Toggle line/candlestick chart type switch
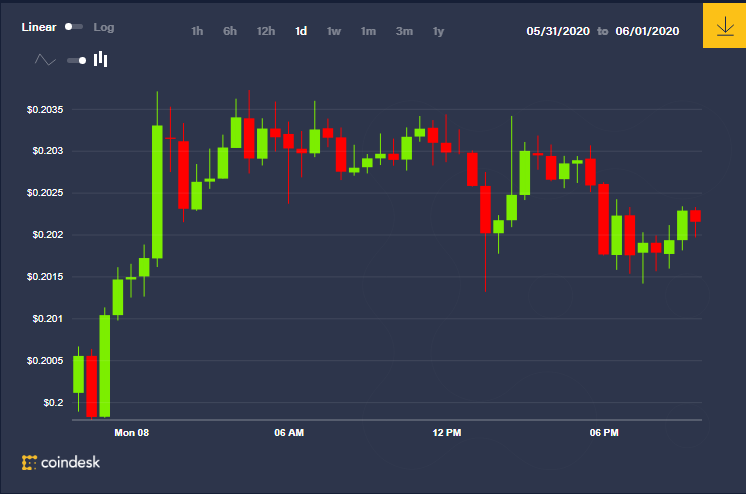 coord(77,60)
